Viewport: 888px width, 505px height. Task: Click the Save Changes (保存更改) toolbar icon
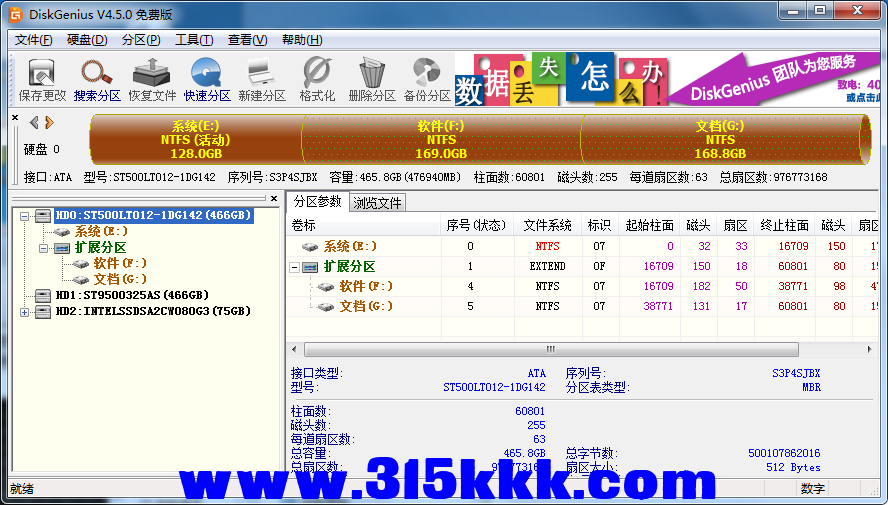coord(41,80)
